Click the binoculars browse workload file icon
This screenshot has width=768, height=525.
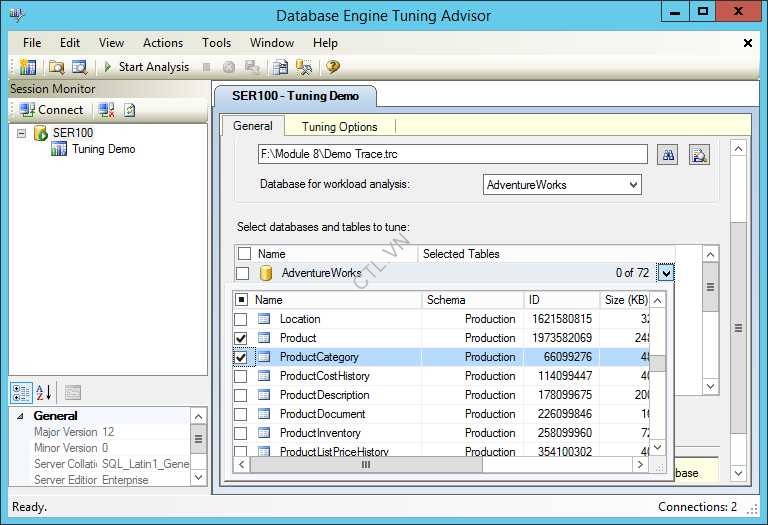[667, 155]
